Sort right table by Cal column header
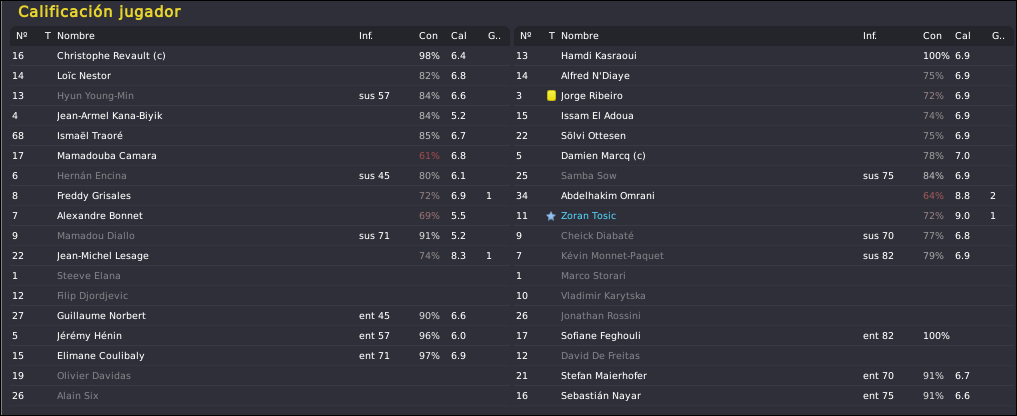 (x=962, y=36)
